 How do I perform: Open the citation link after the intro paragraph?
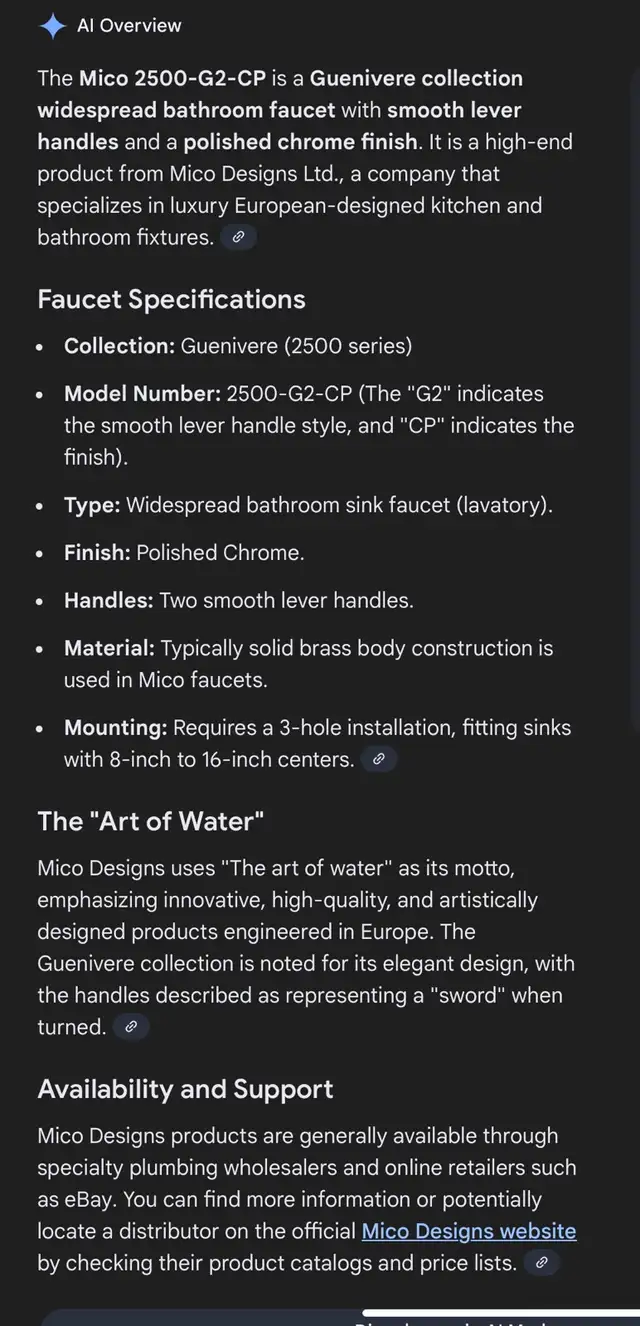click(237, 237)
